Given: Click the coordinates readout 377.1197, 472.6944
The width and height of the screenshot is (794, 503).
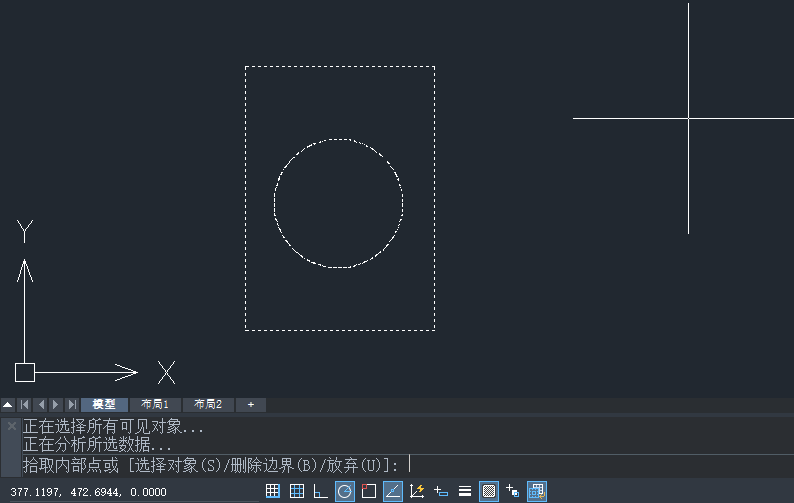Looking at the screenshot, I should point(88,492).
